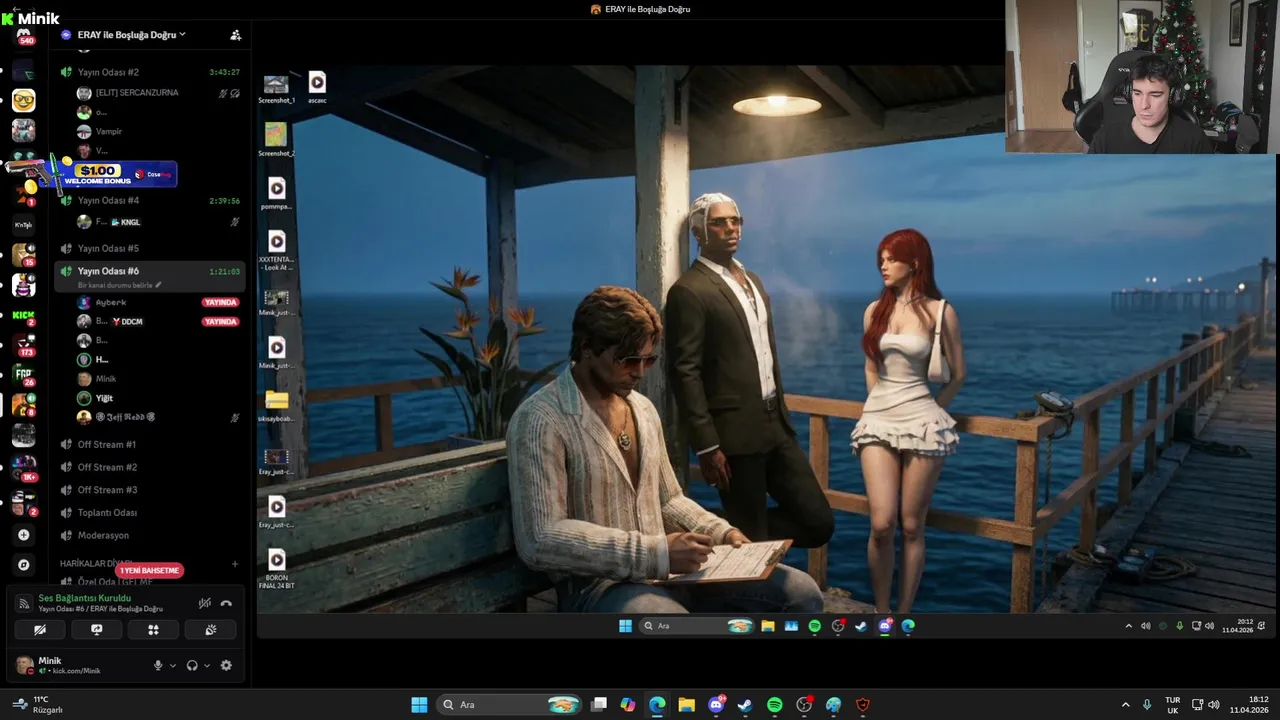Open microphone input options dropdown arrow
Image resolution: width=1280 pixels, height=720 pixels.
(x=172, y=665)
